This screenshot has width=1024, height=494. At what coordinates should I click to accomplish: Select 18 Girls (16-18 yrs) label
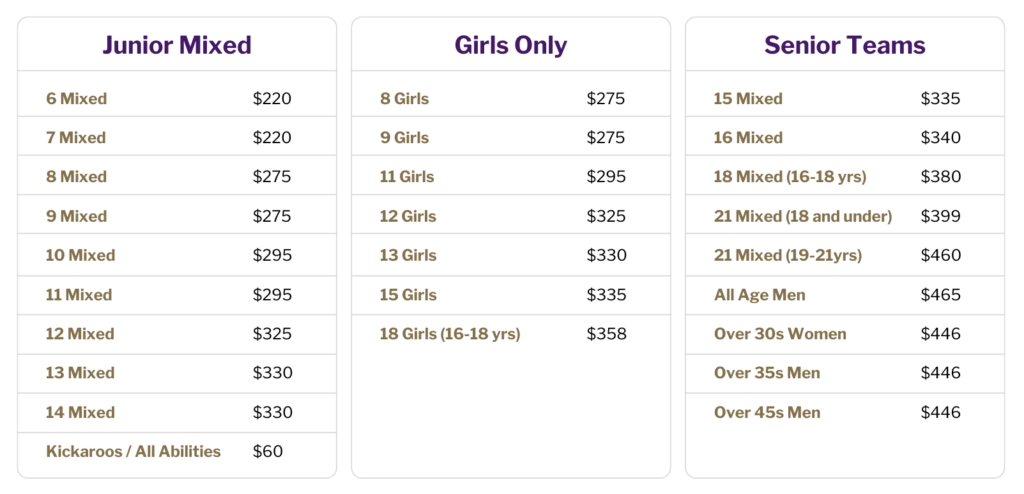pyautogui.click(x=450, y=334)
